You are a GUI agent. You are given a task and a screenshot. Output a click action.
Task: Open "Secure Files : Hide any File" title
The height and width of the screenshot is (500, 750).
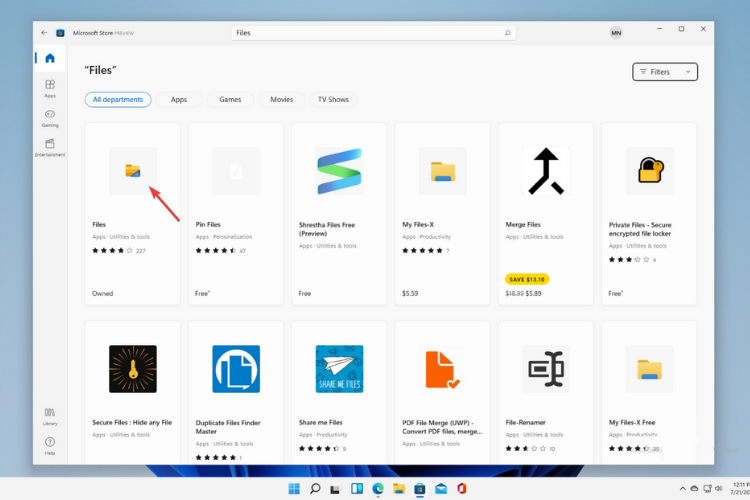coord(132,422)
